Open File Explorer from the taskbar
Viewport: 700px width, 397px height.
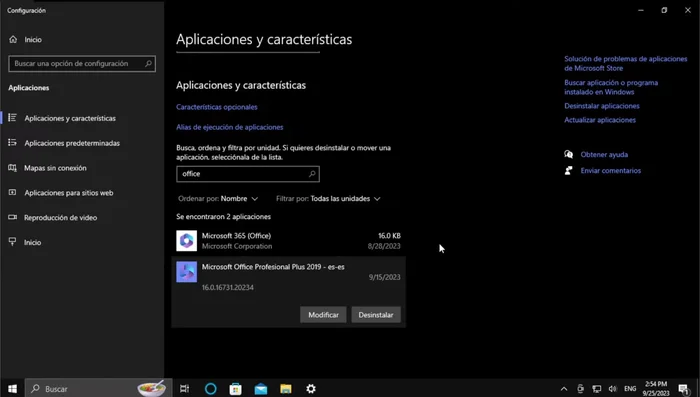pyautogui.click(x=286, y=389)
